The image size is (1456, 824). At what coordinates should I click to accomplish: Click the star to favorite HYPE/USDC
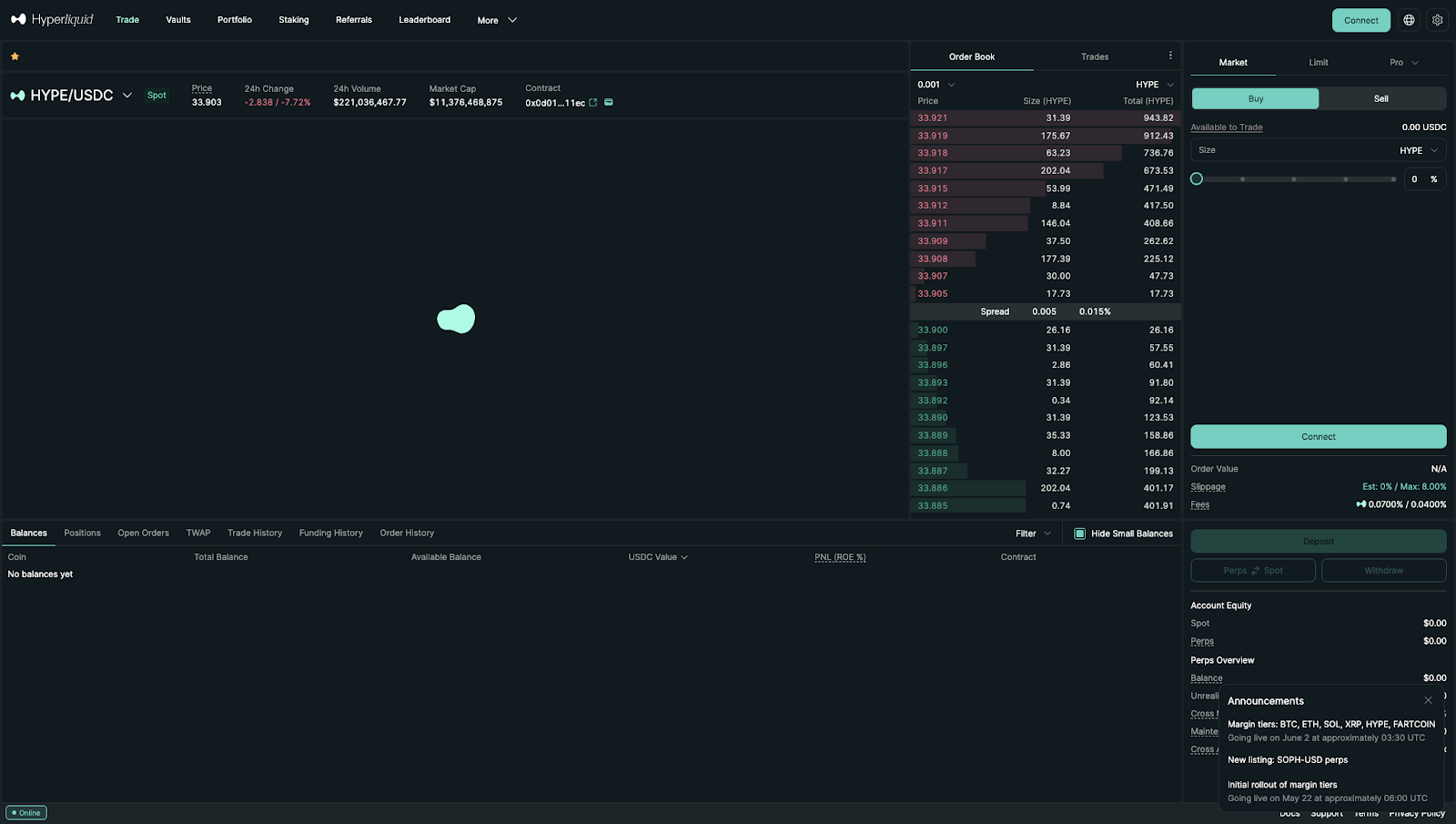click(15, 56)
